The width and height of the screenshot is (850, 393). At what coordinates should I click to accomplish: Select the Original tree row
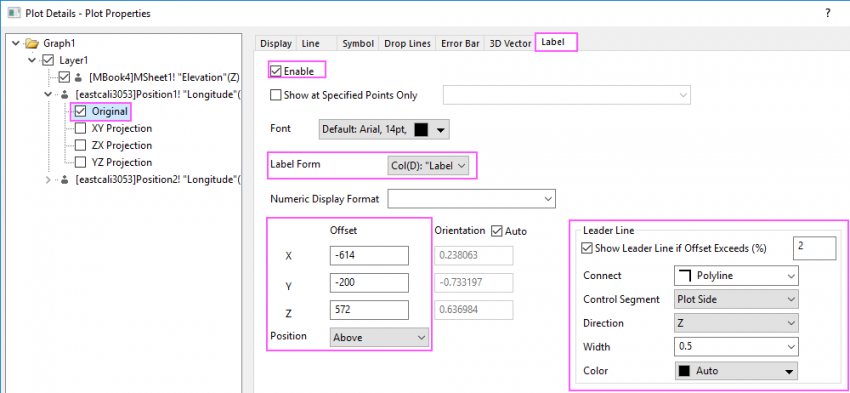click(x=110, y=112)
